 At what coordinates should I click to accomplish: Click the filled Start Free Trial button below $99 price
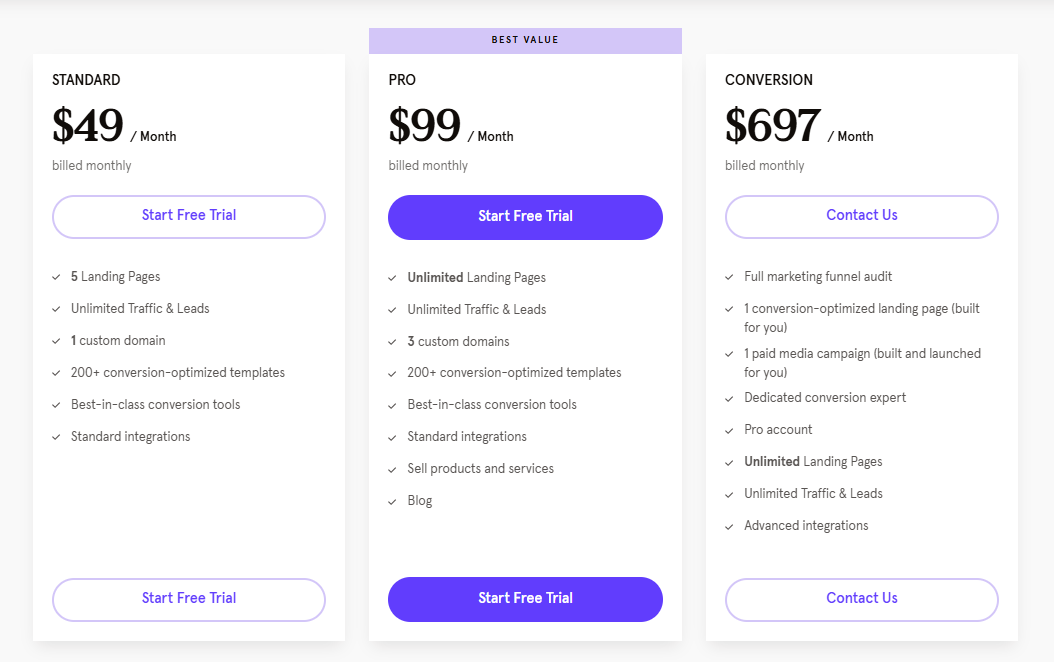tap(525, 217)
